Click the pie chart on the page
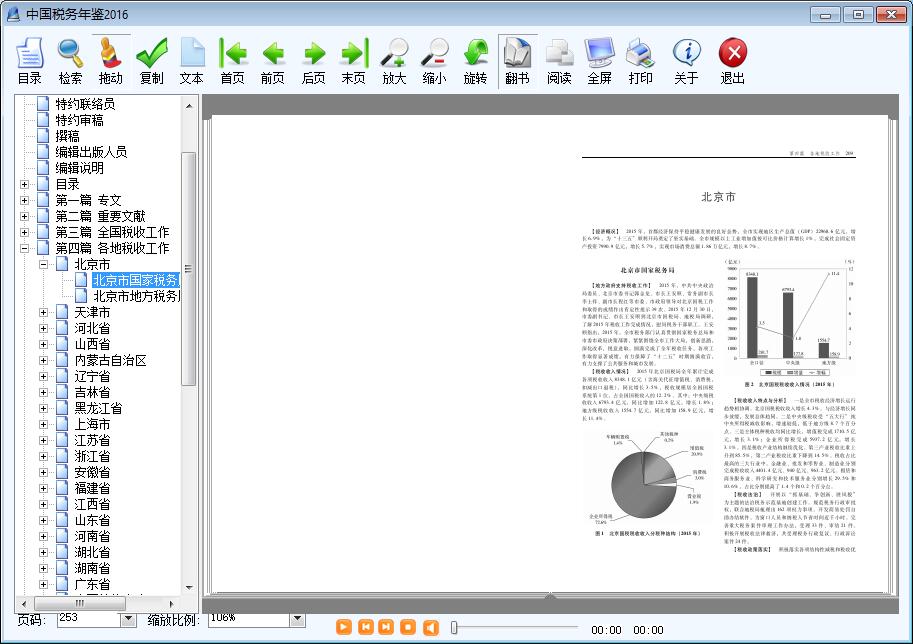The height and width of the screenshot is (644, 913). (644, 484)
